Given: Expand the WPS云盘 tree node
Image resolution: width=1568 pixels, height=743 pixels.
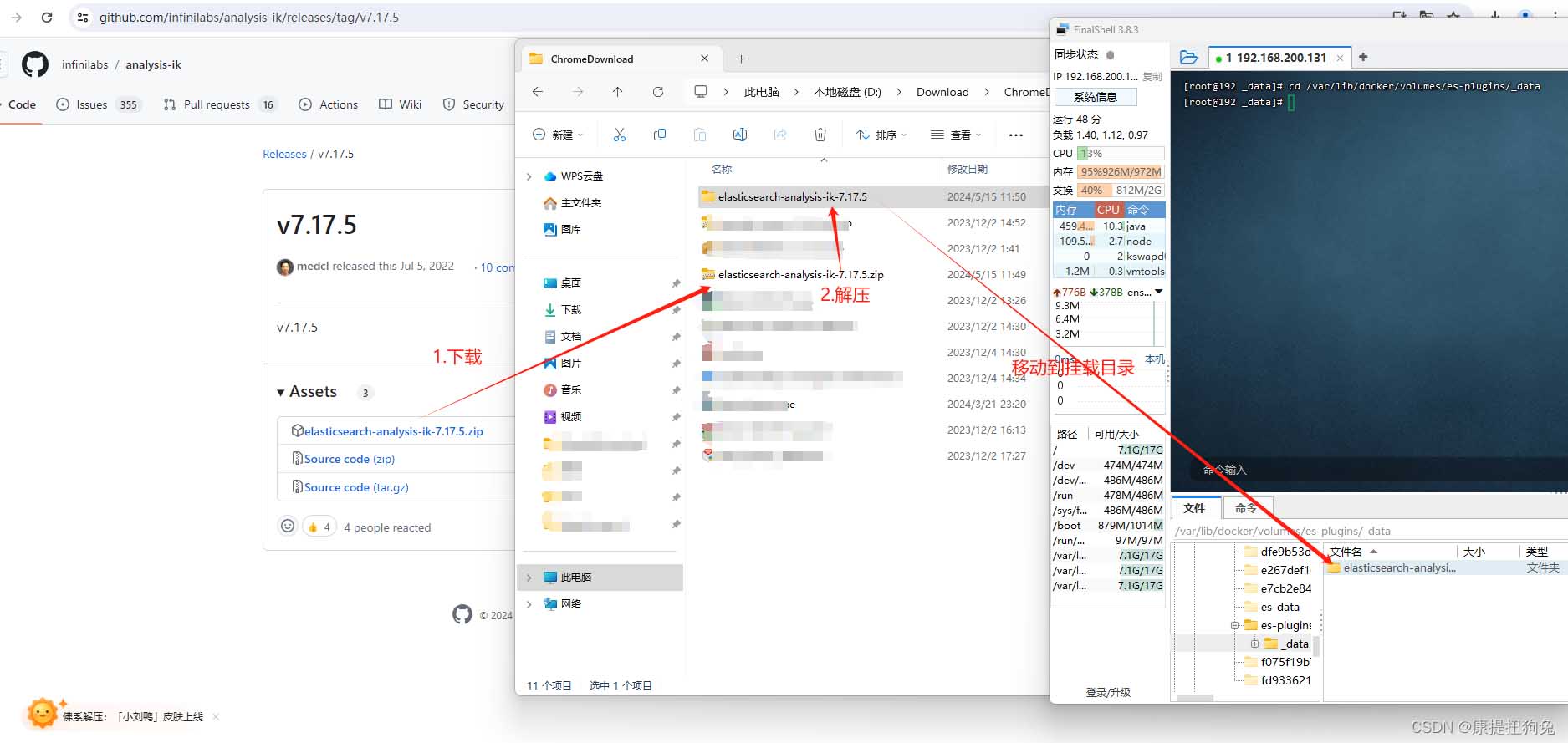Looking at the screenshot, I should [529, 176].
